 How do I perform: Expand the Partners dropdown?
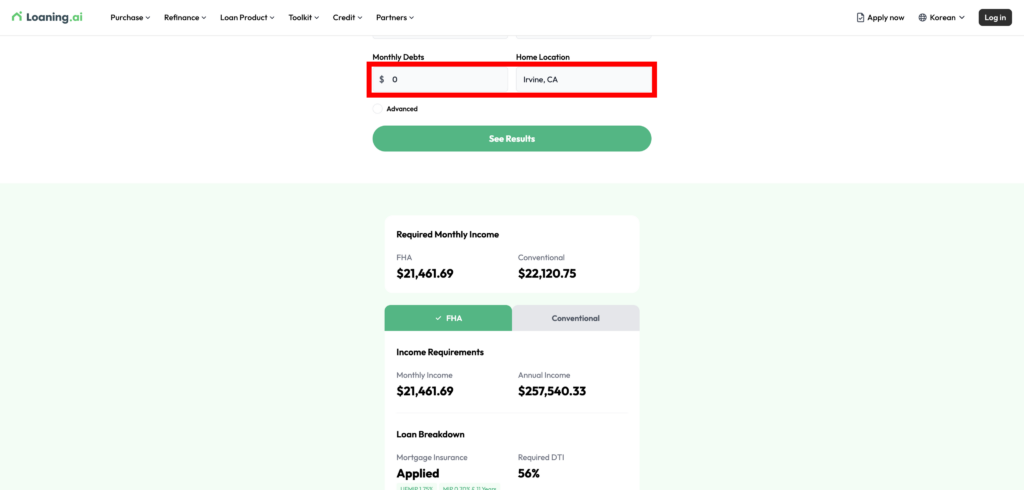(394, 18)
